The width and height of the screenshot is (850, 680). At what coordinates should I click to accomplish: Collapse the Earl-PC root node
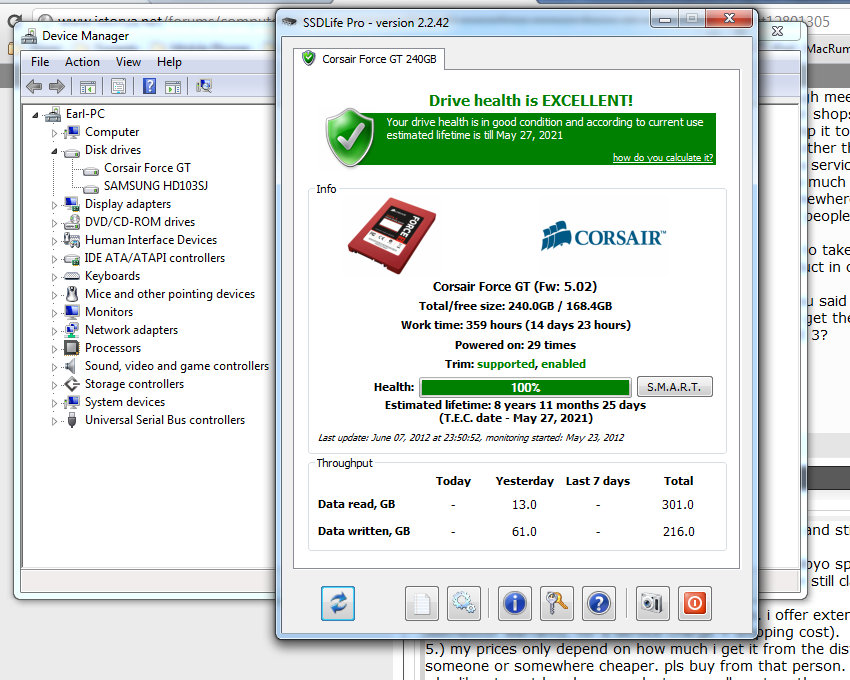pos(35,115)
